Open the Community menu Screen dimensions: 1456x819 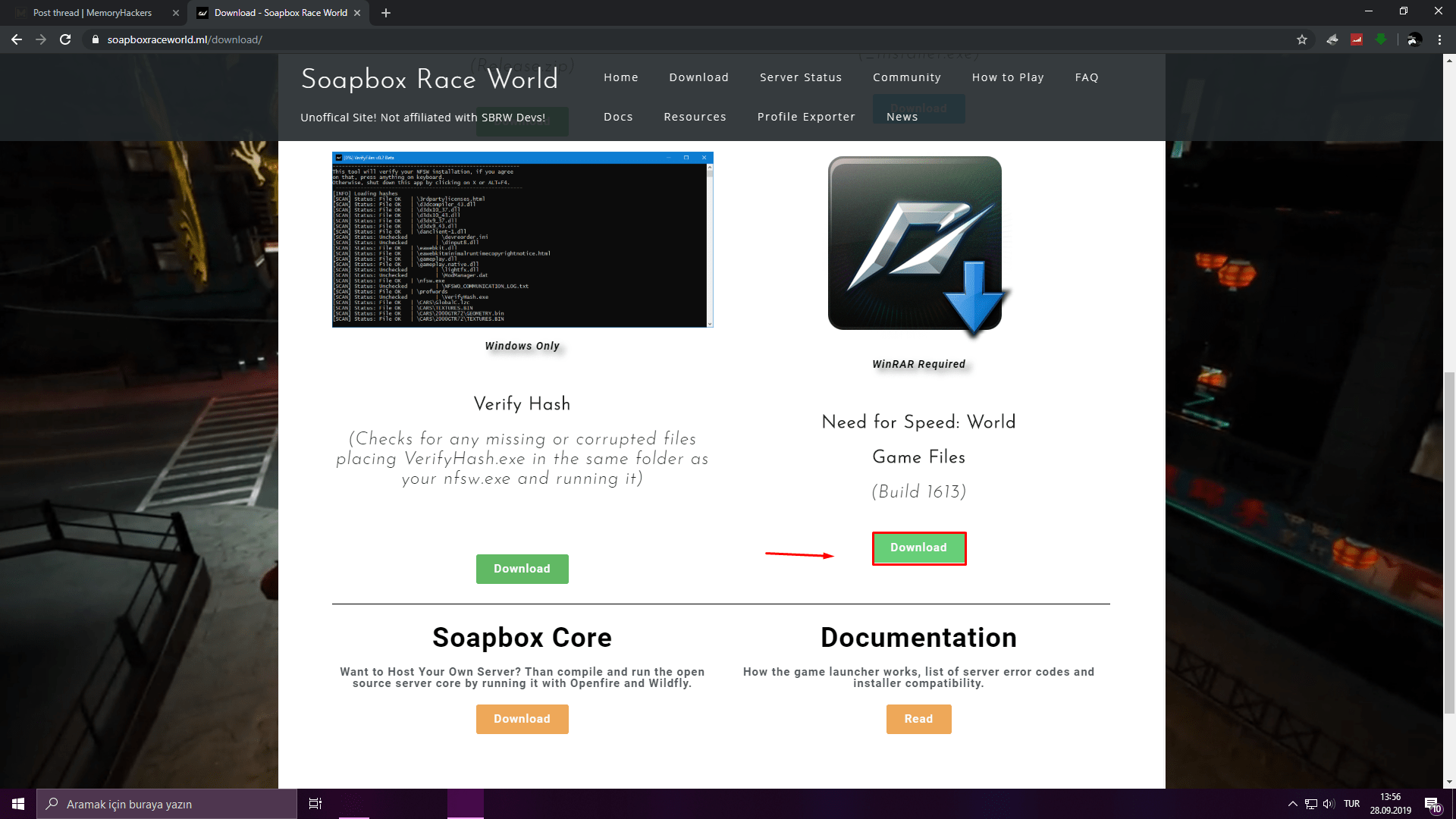pos(907,77)
